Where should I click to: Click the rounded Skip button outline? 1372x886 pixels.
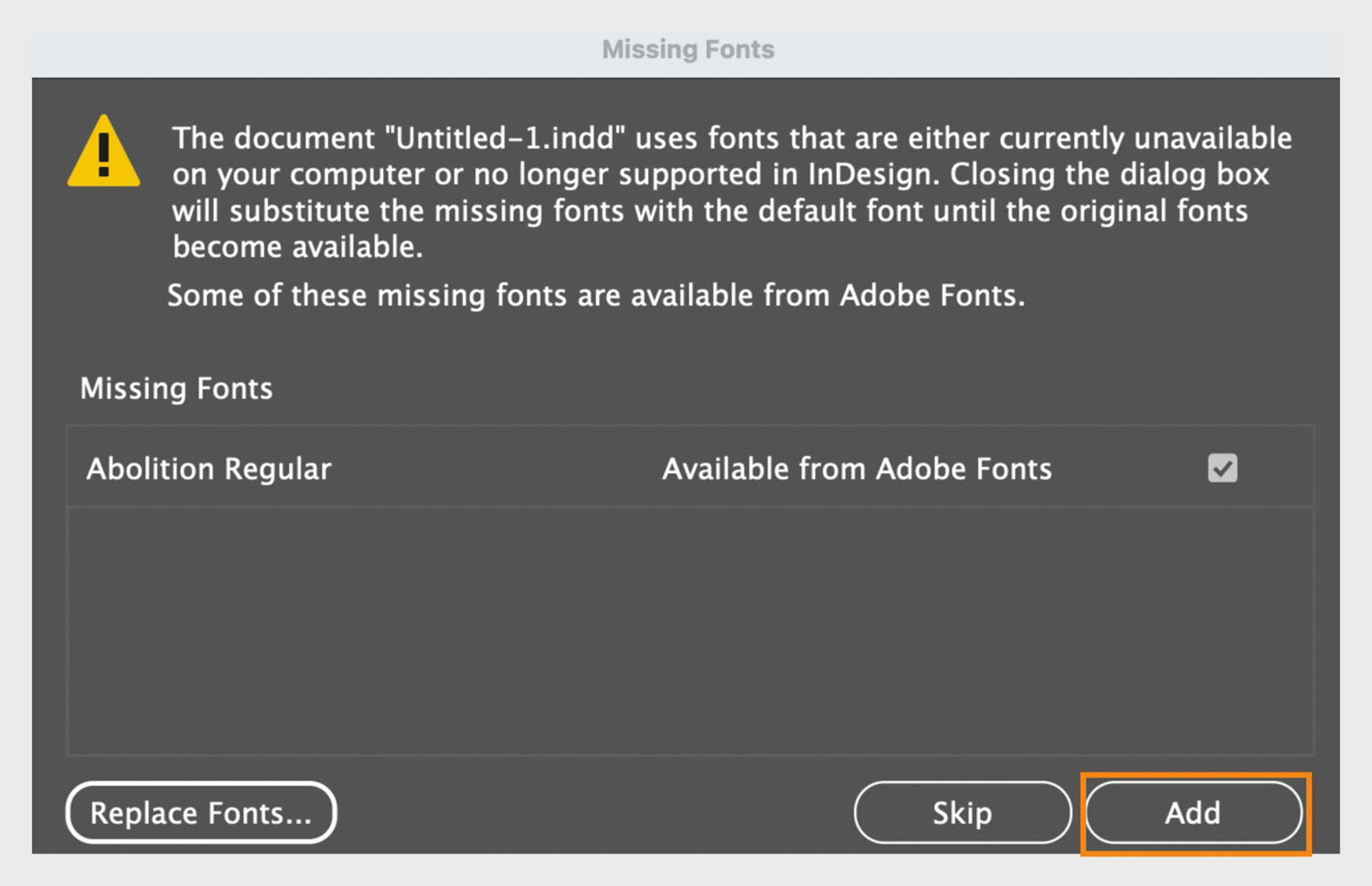click(962, 813)
